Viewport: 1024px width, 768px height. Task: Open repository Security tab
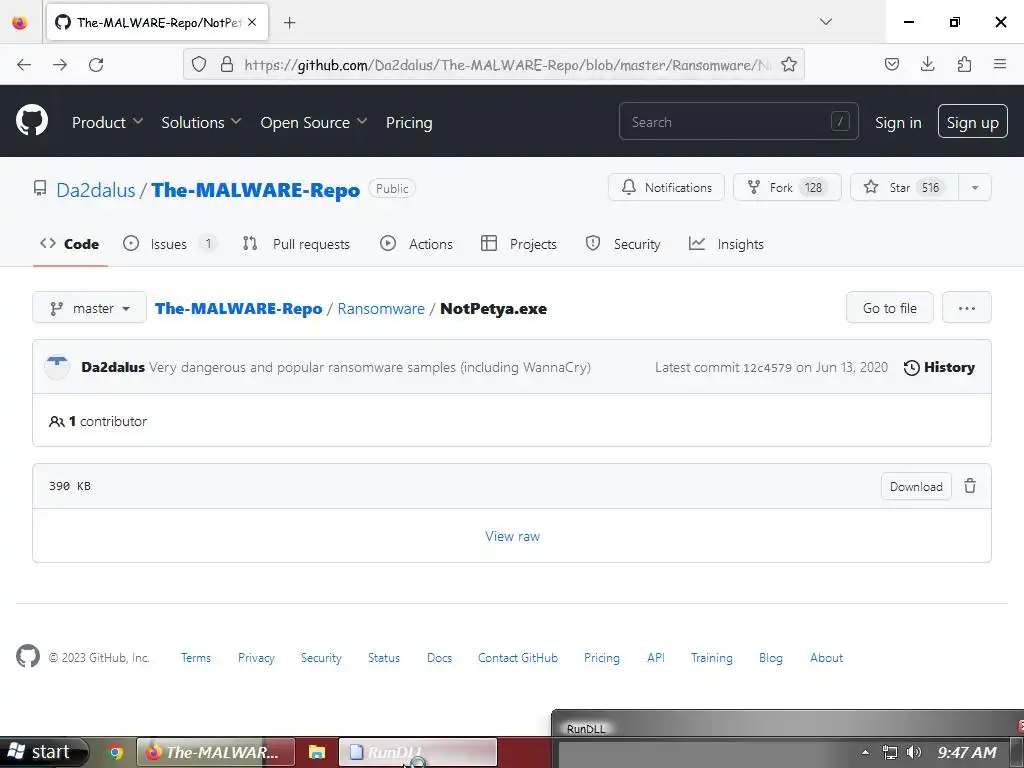(623, 244)
